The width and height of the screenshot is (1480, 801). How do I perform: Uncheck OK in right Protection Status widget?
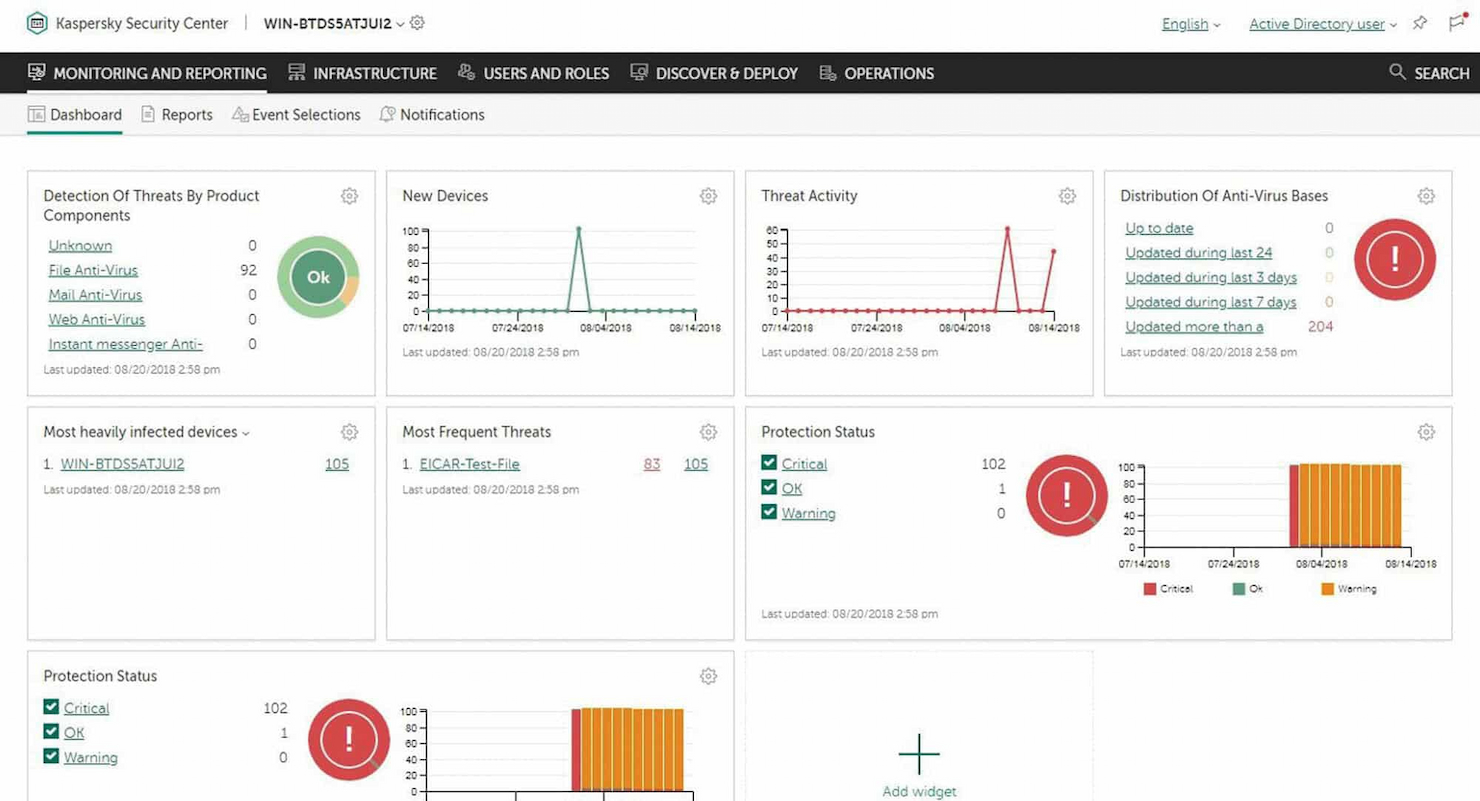769,487
